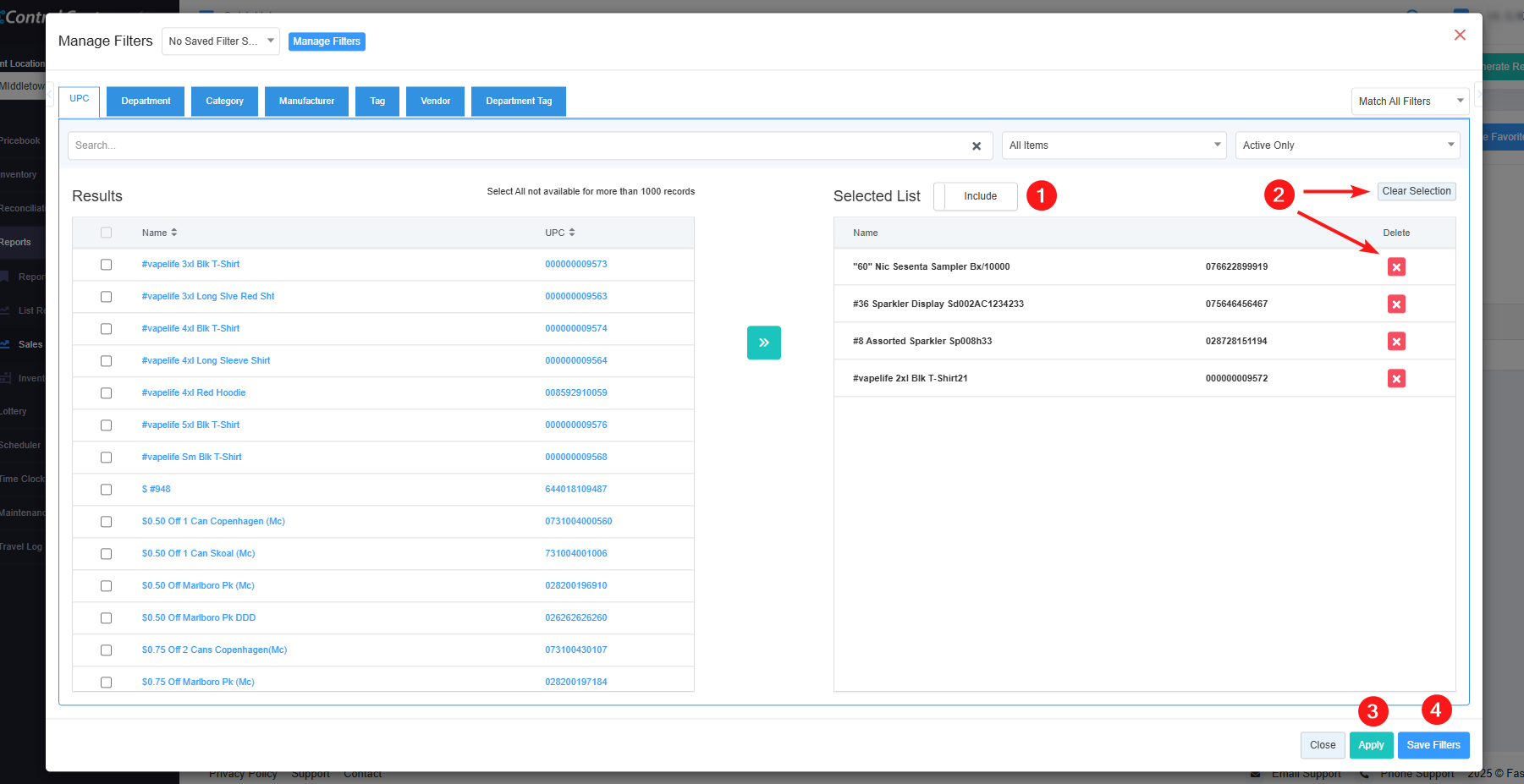Remove #vapelife 2xl Blk T-Shirt21 item

tap(1396, 379)
